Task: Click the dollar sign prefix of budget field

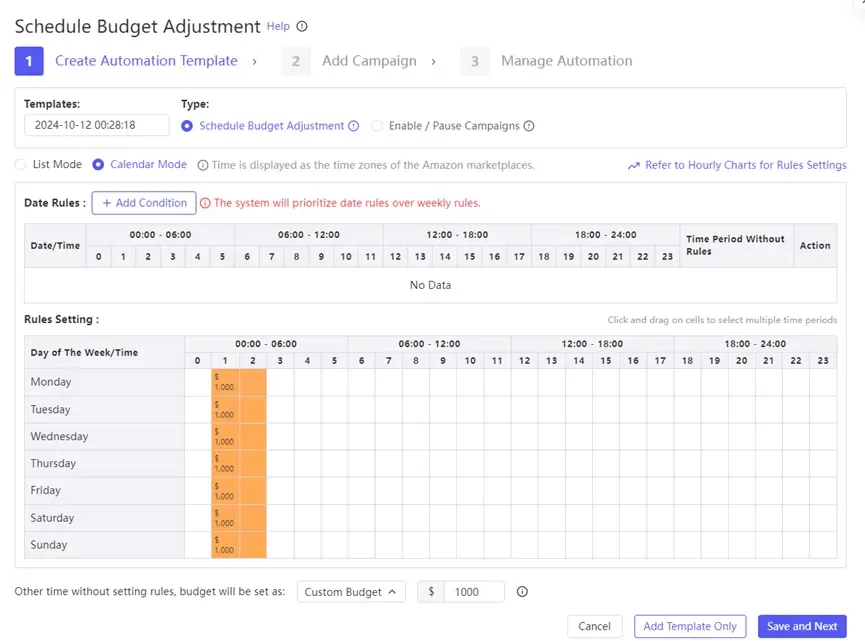Action: (x=431, y=591)
